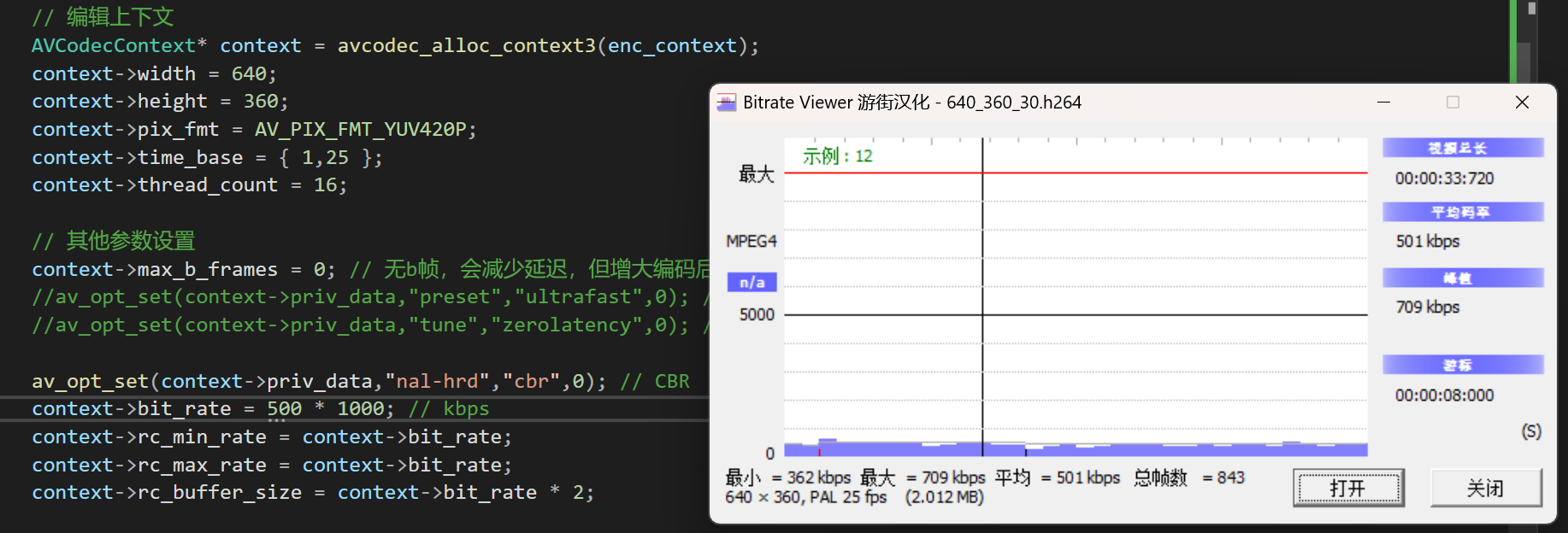Click the 打开 button to open a file
The image size is (1568, 533).
point(1347,488)
